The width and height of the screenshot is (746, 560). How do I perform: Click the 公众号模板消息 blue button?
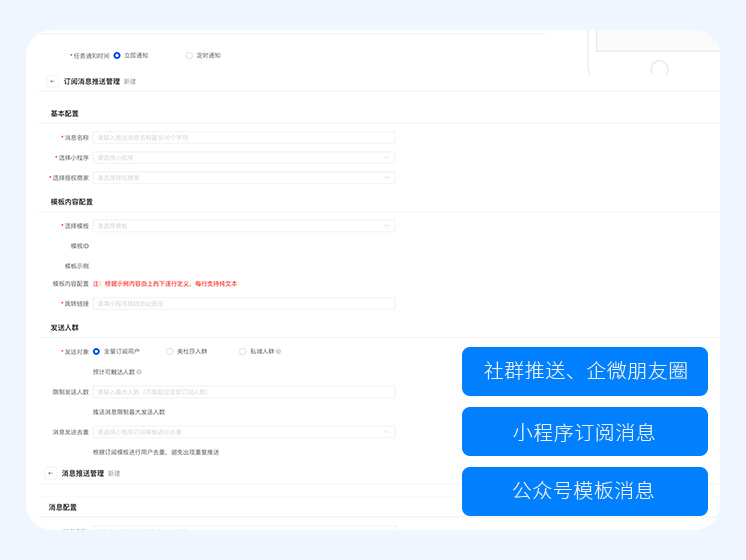click(585, 491)
